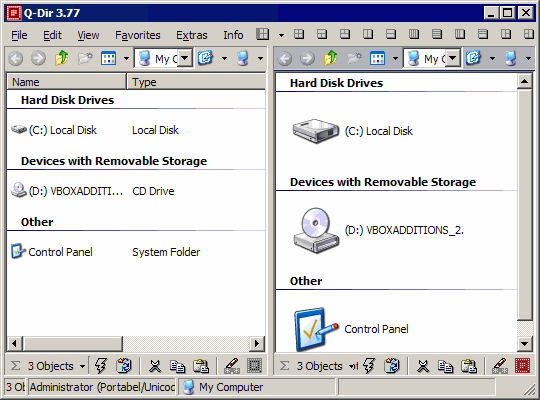Click the left pane refresh explorer icon
Image resolution: width=540 pixels, height=400 pixels.
click(206, 58)
